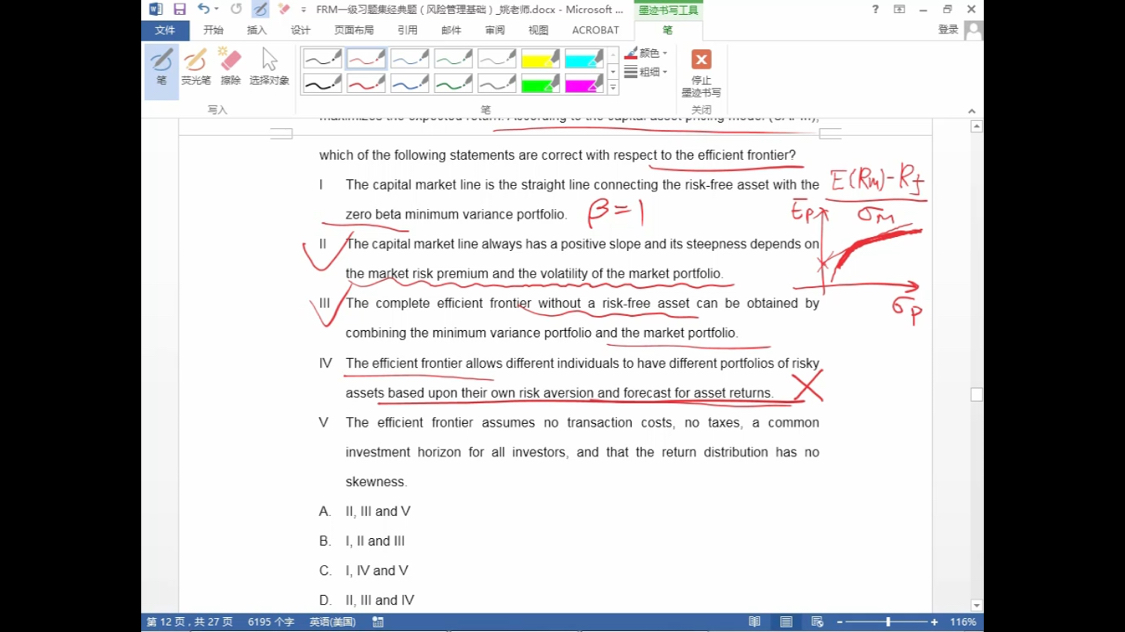This screenshot has width=1125, height=632.
Task: Switch to the 审阅 (Review) ribbon tab
Action: [x=495, y=30]
